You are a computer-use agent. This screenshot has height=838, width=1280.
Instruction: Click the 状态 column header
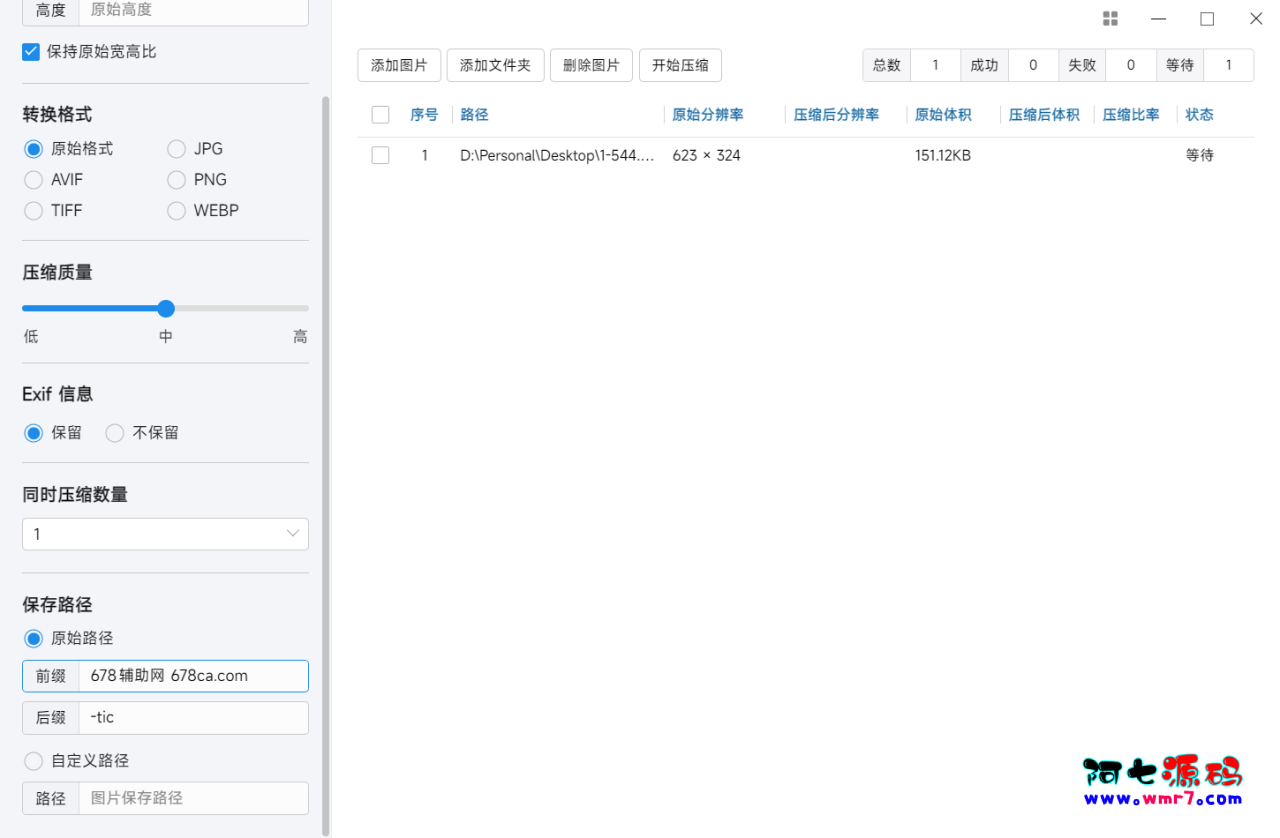coord(1199,115)
